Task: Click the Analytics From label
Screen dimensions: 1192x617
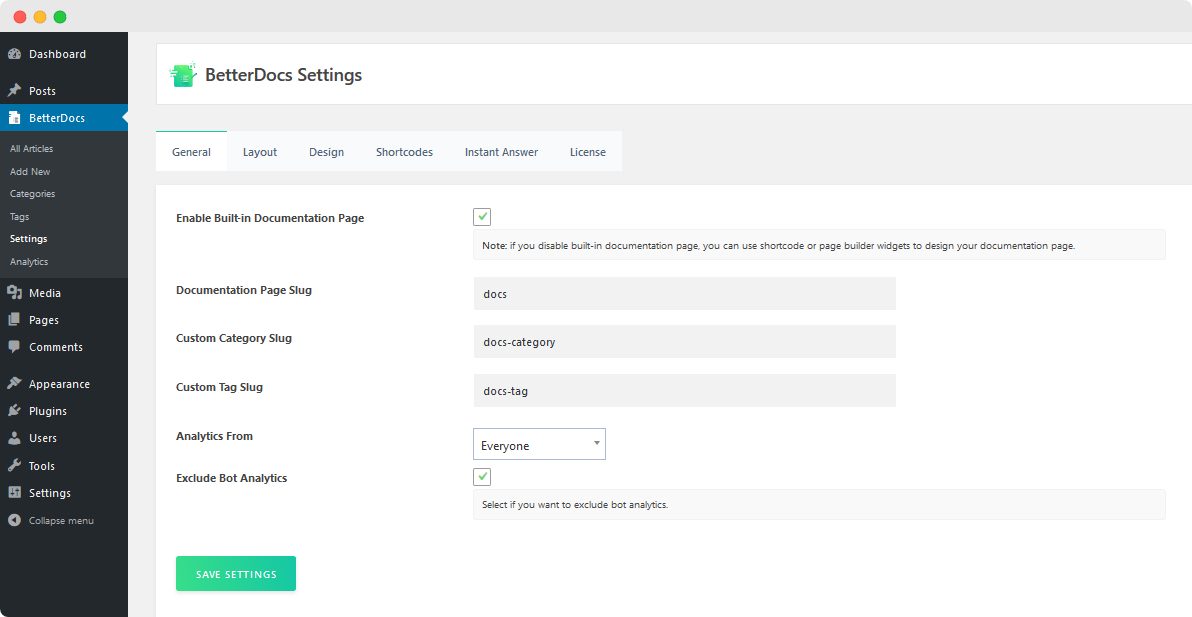Action: tap(214, 436)
